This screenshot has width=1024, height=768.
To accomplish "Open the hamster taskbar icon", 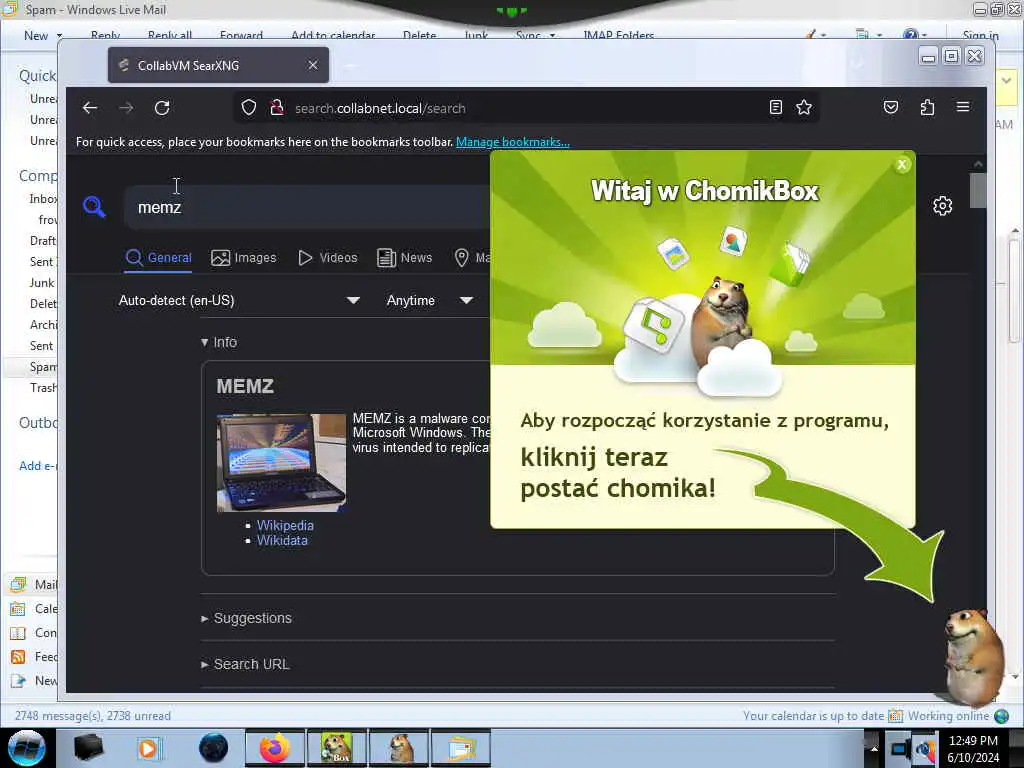I will coord(398,748).
